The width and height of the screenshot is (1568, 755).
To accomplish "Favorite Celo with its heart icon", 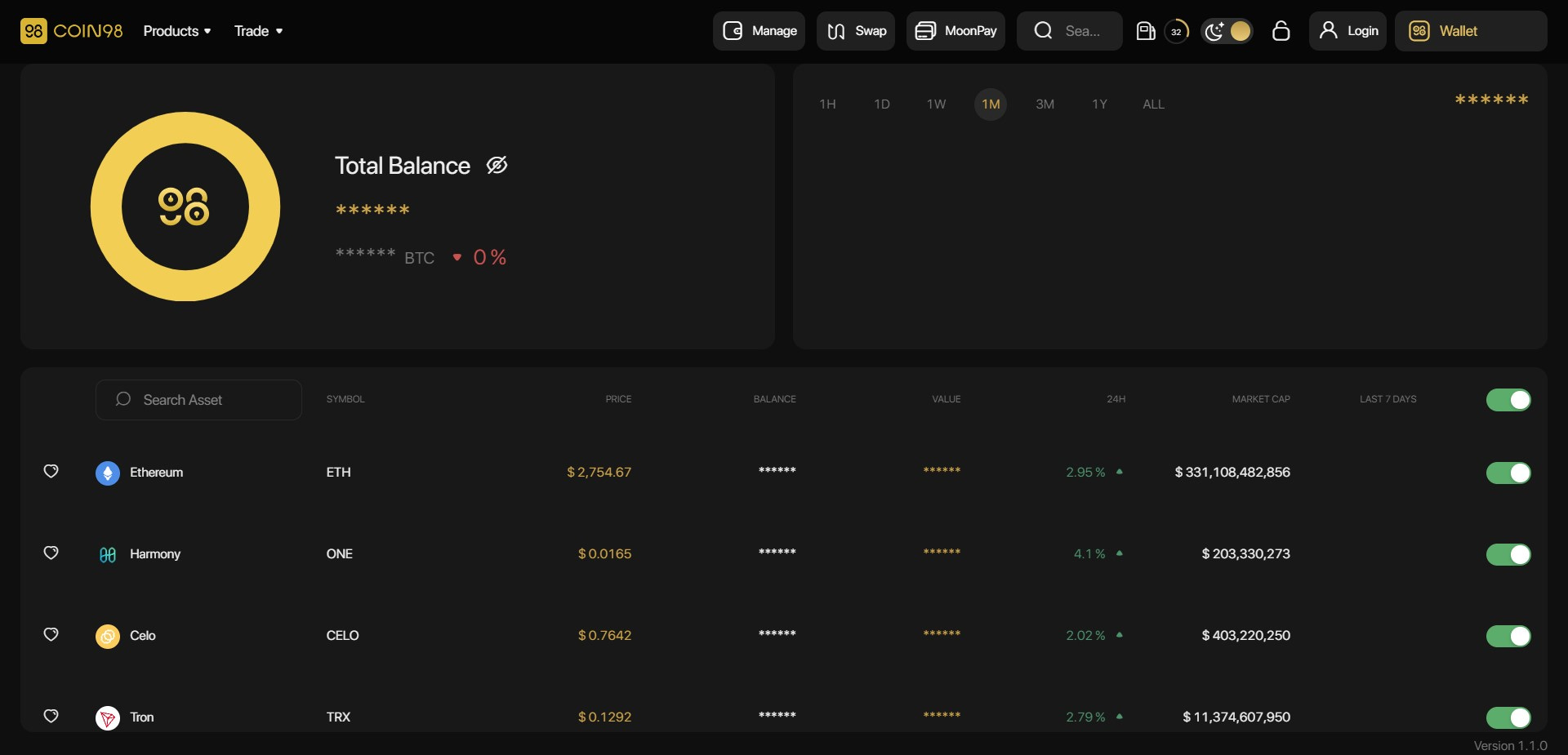I will [51, 635].
